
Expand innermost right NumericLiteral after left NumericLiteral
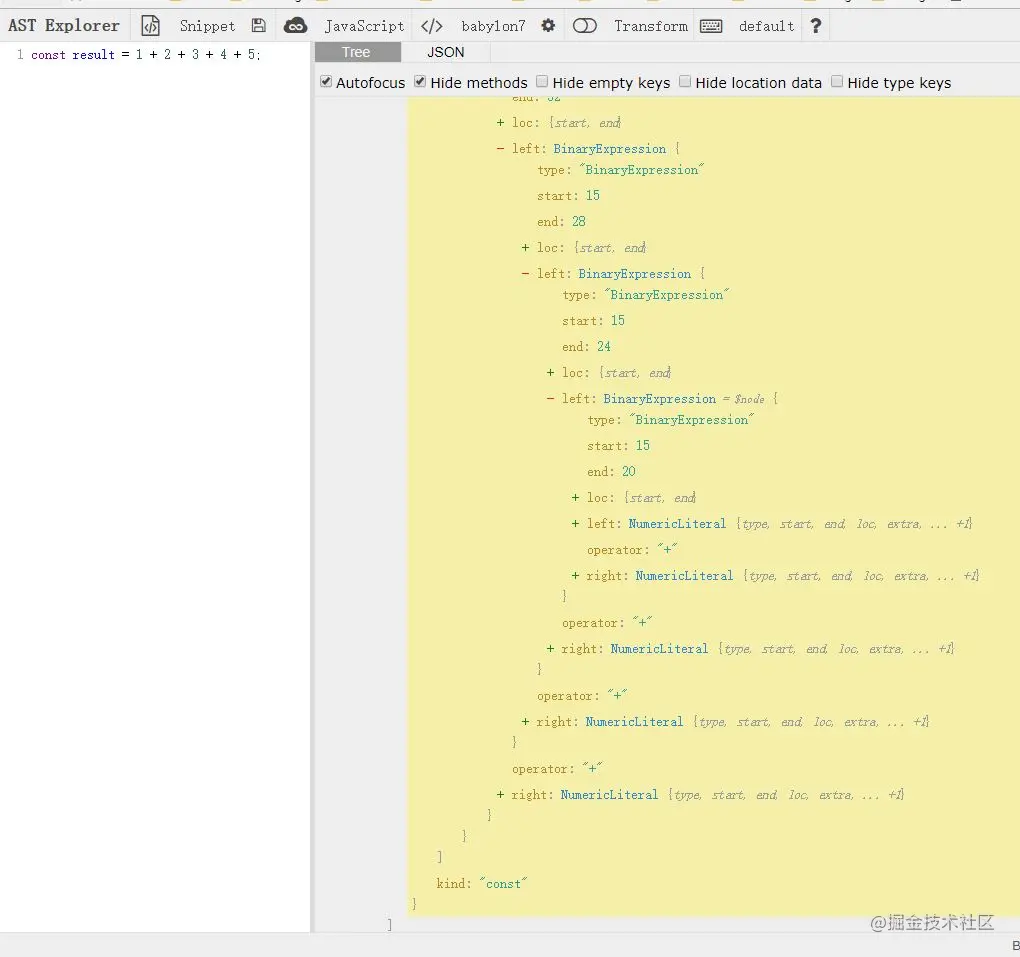[576, 576]
